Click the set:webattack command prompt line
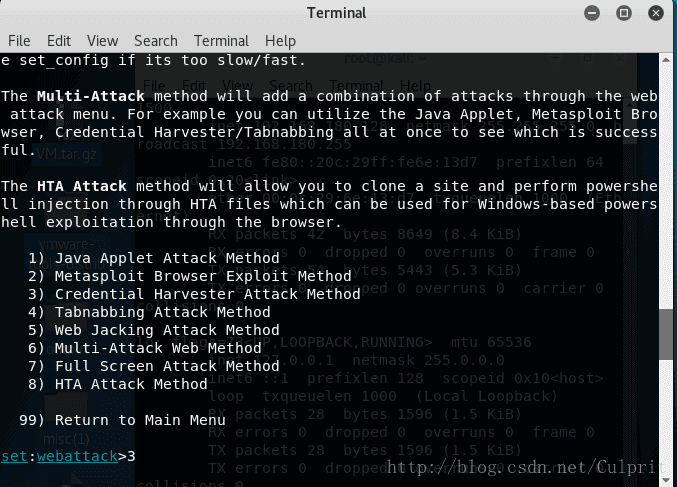The image size is (678, 487). [x=68, y=456]
